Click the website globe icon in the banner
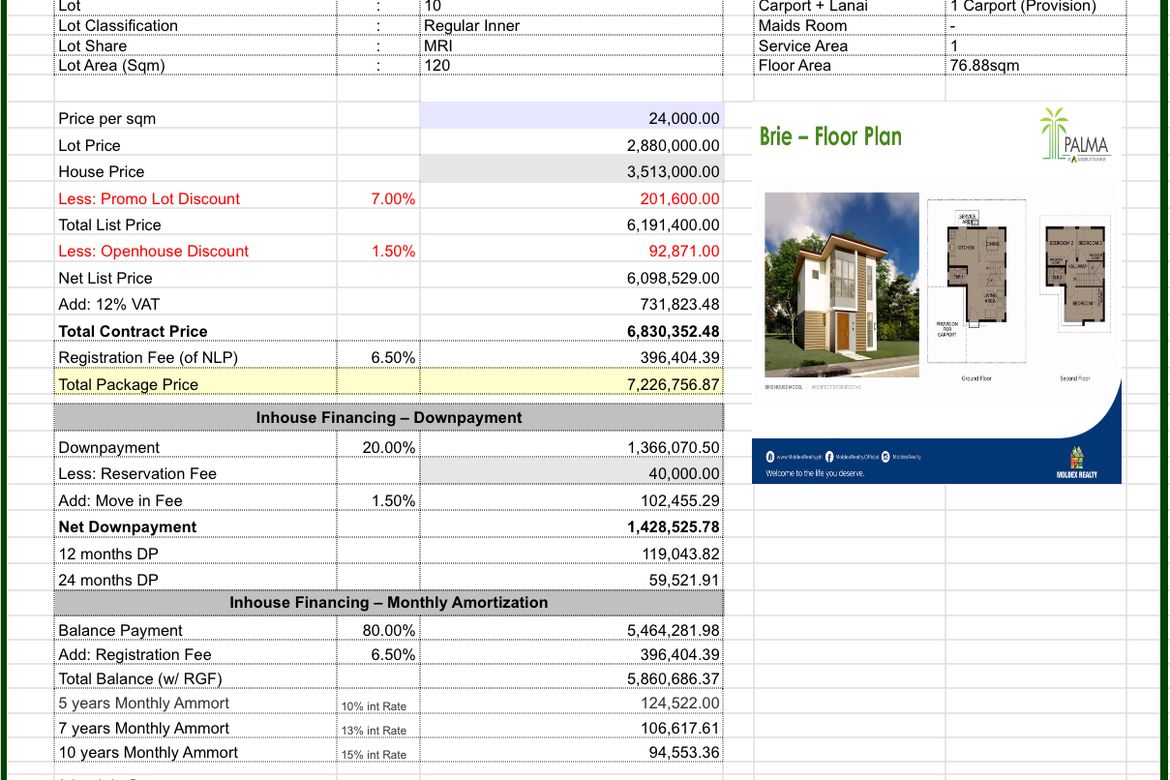 [x=770, y=457]
